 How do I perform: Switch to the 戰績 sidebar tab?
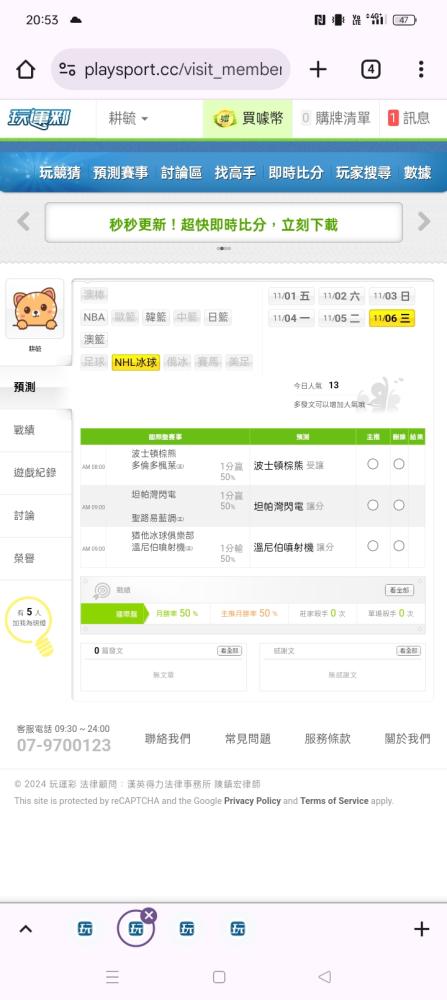click(24, 430)
